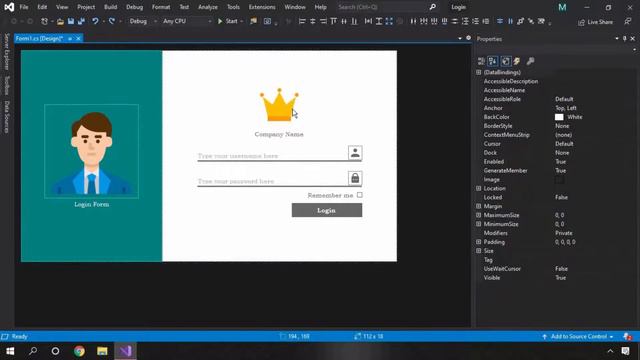The height and width of the screenshot is (360, 640).
Task: Open the Toolbox side tab
Action: coord(7,85)
